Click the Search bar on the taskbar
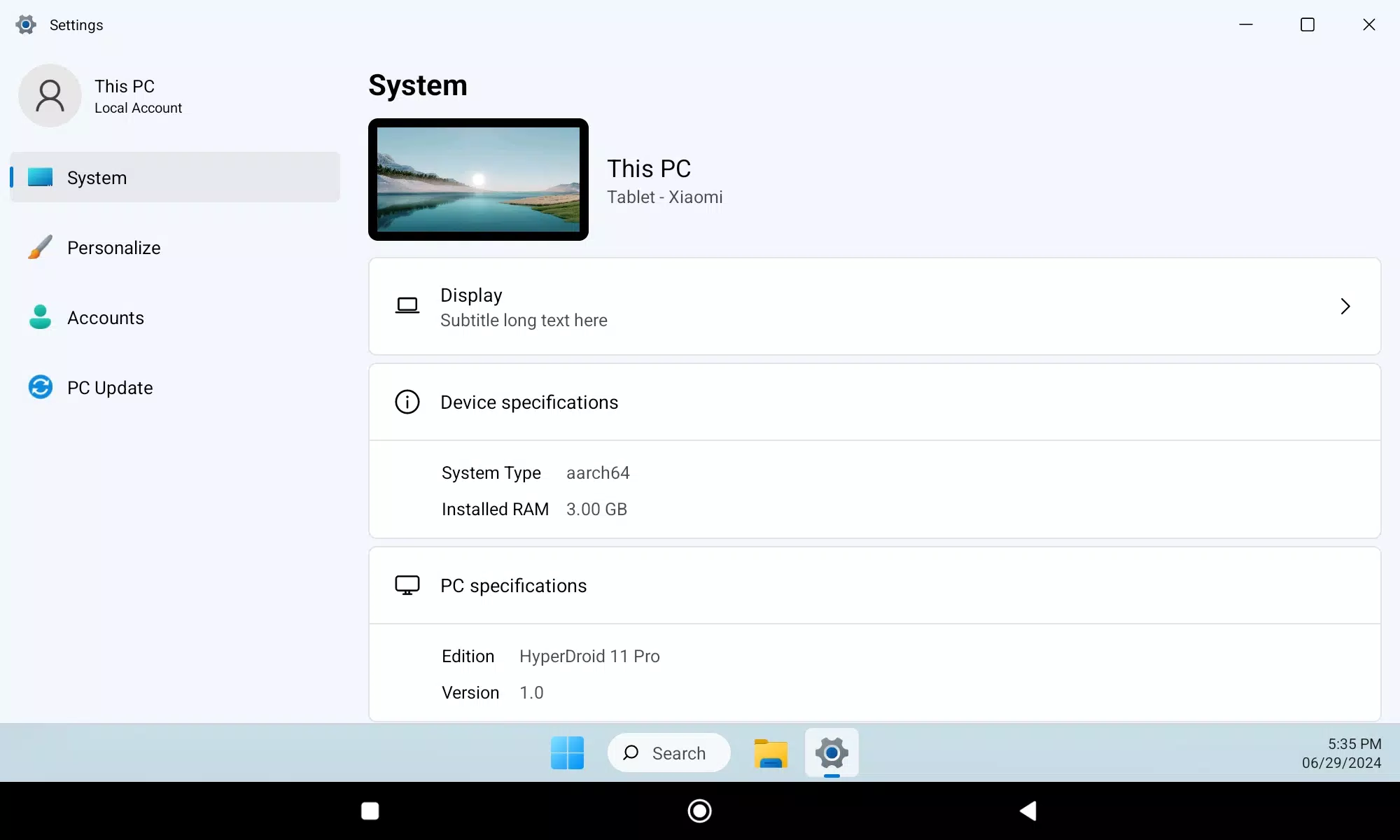The image size is (1400, 840). (668, 753)
